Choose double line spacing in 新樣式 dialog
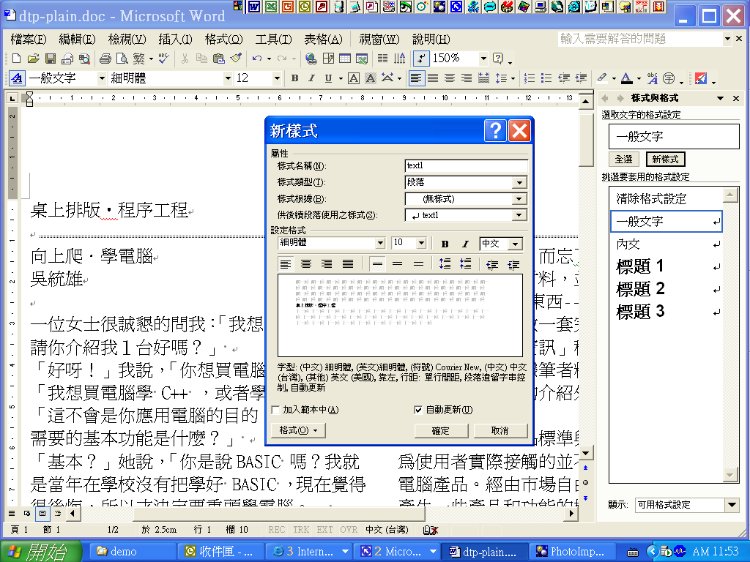750x562 pixels. point(419,264)
